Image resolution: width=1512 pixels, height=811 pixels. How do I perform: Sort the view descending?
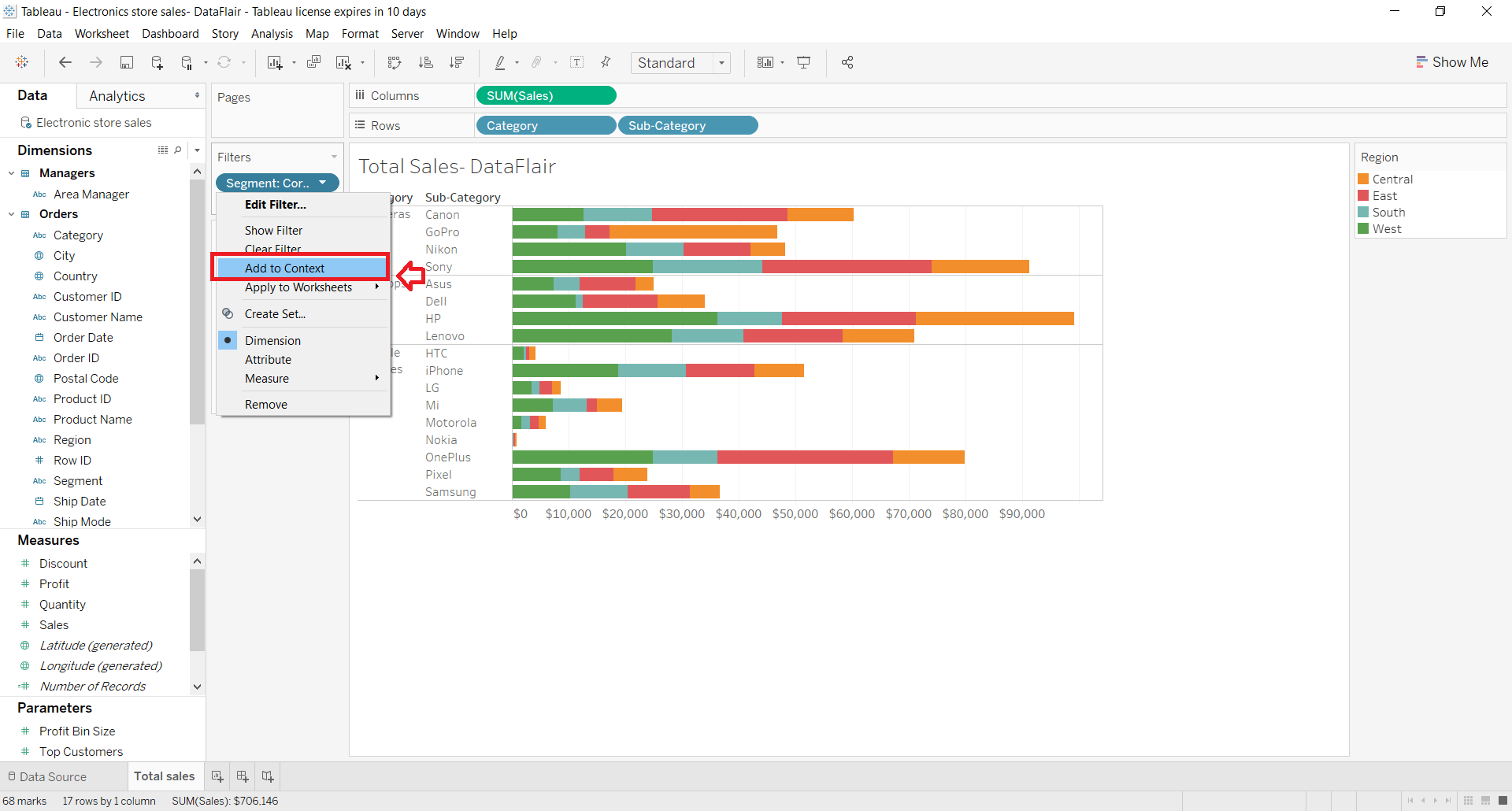457,62
